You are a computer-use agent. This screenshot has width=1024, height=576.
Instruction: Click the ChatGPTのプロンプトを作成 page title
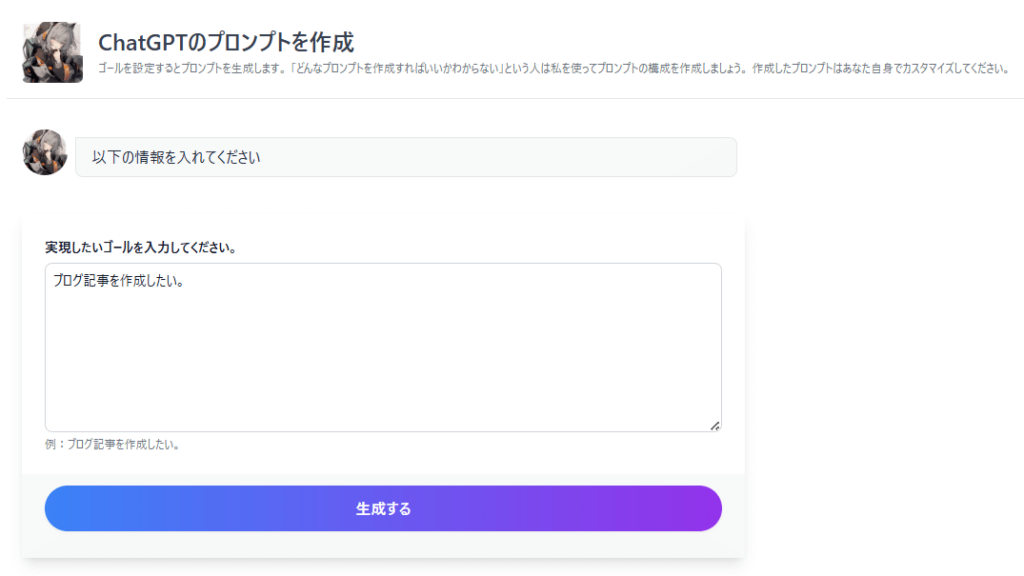226,42
